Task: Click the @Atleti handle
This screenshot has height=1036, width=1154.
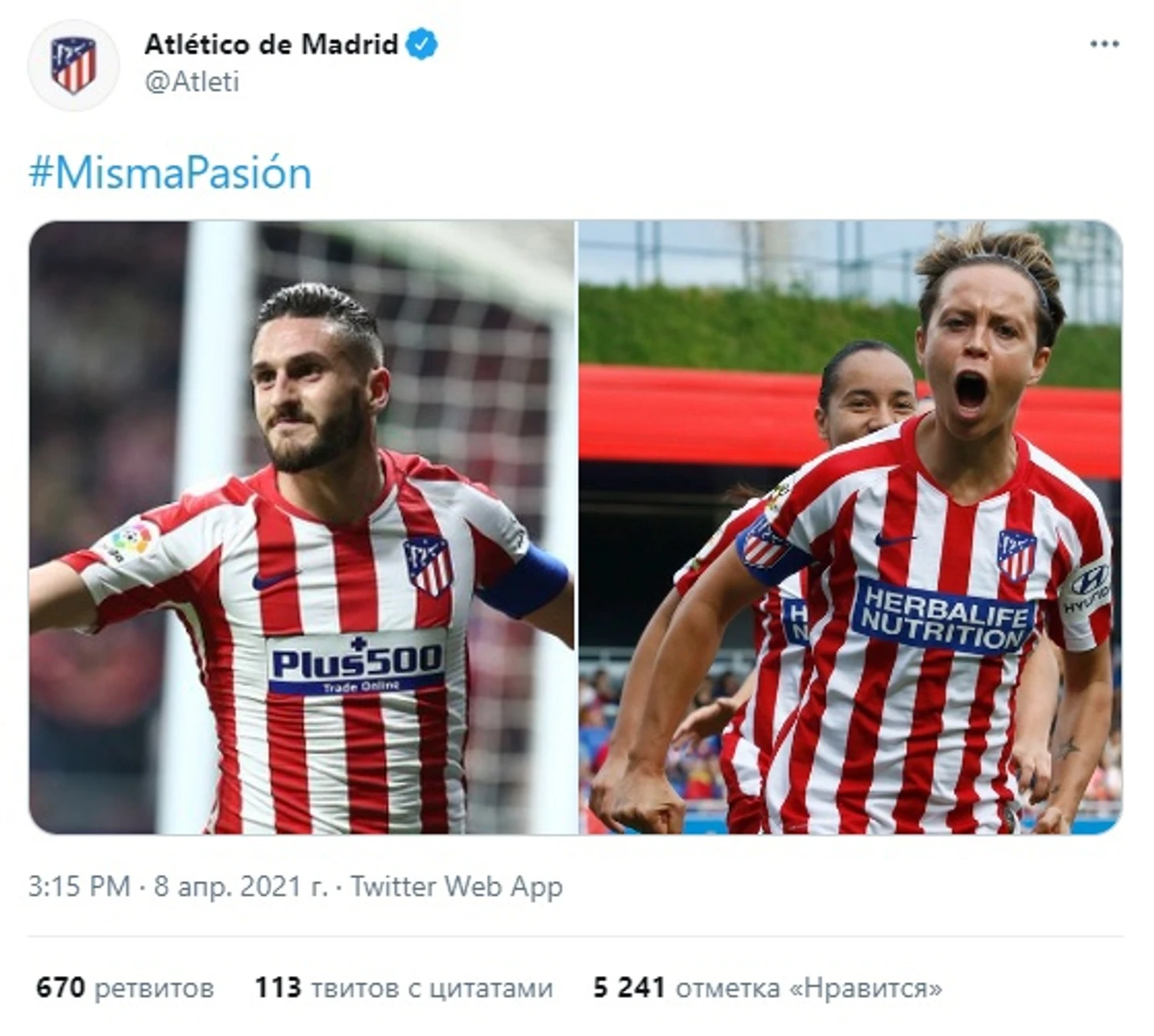Action: coord(192,81)
